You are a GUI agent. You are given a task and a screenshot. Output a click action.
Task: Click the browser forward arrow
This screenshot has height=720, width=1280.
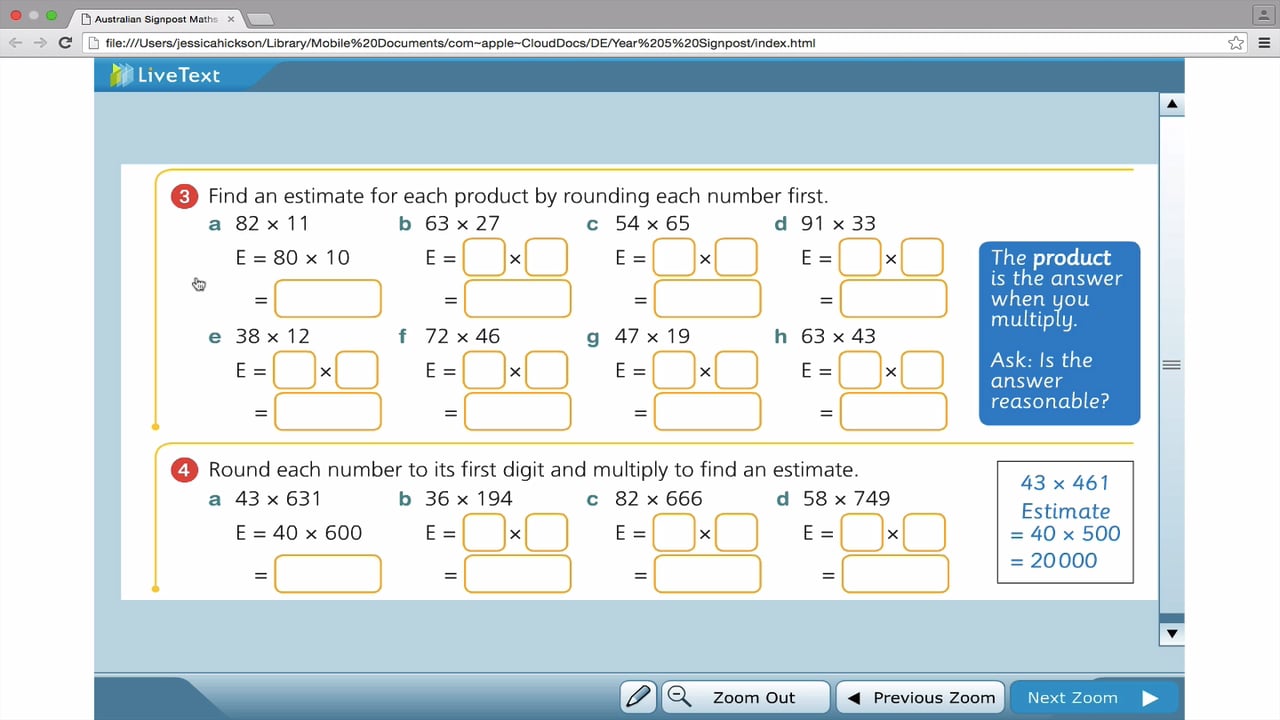pyautogui.click(x=41, y=42)
